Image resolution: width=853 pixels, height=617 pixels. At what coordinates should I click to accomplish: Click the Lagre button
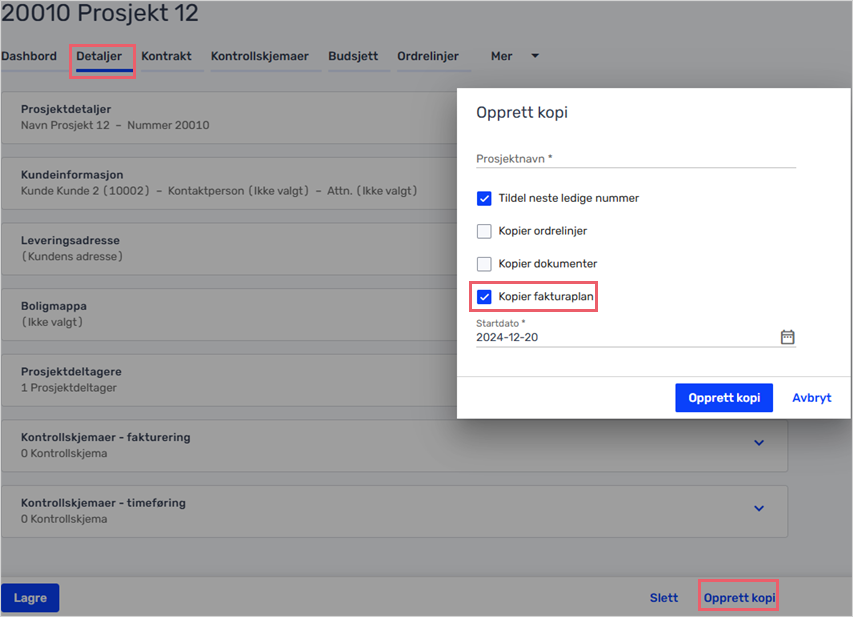coord(30,597)
